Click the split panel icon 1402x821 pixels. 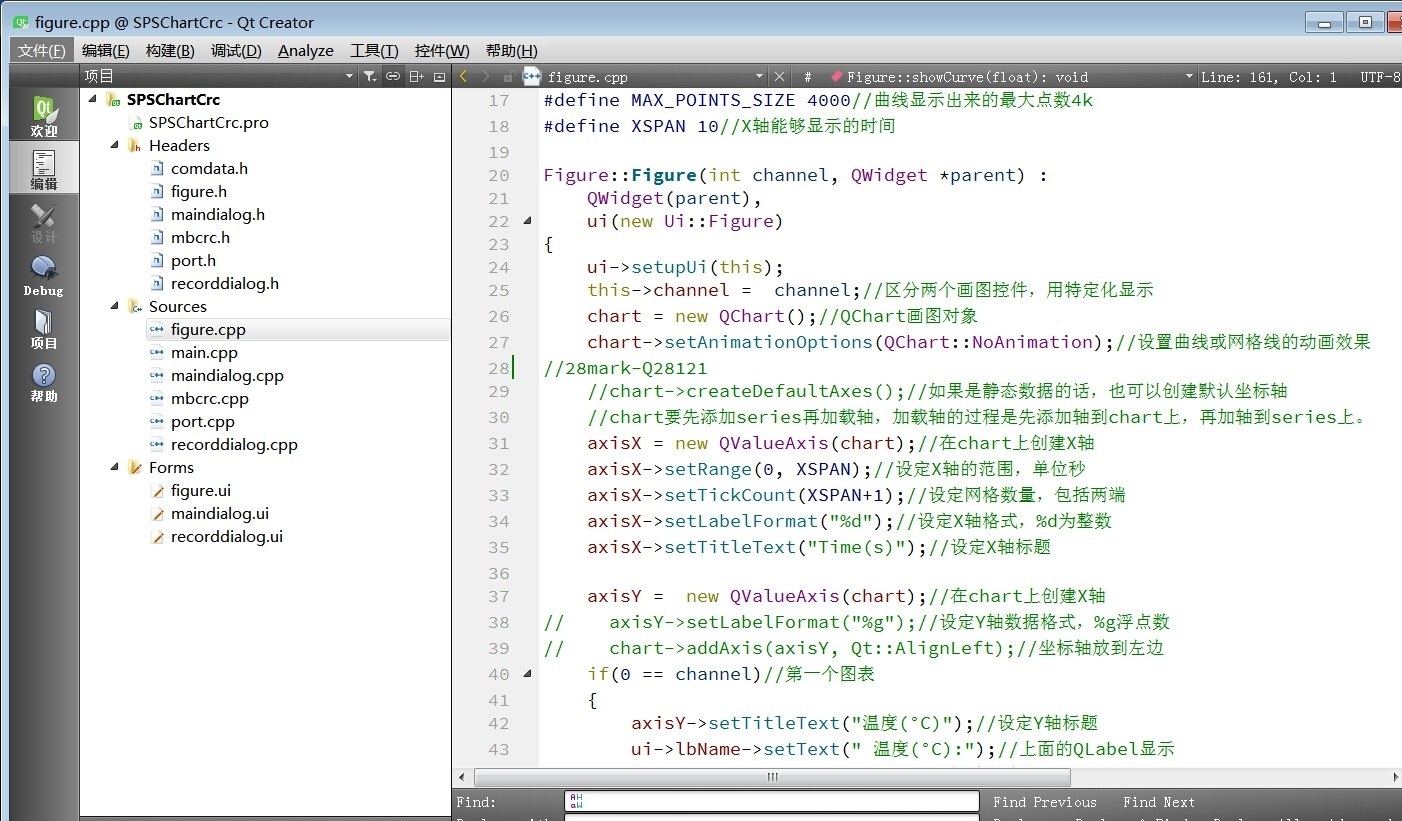click(417, 76)
